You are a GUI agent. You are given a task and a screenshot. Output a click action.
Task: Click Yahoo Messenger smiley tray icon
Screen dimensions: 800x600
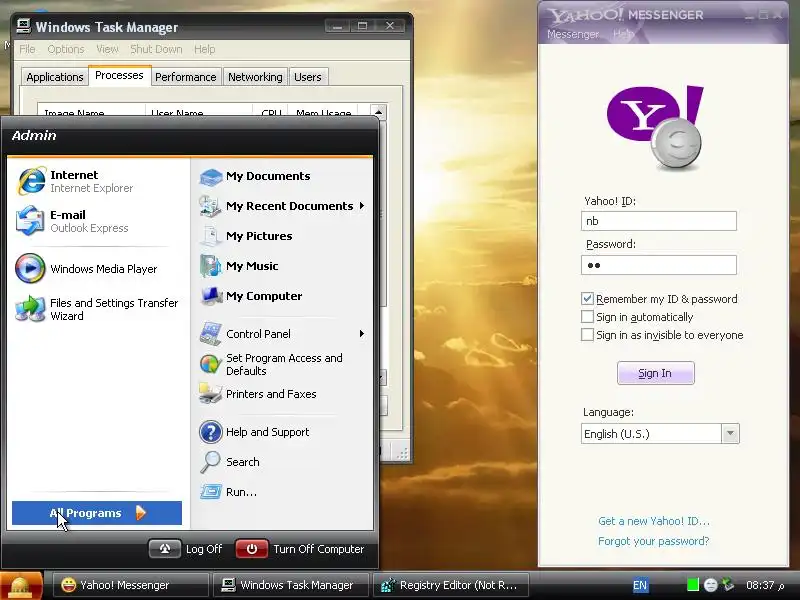[x=710, y=585]
